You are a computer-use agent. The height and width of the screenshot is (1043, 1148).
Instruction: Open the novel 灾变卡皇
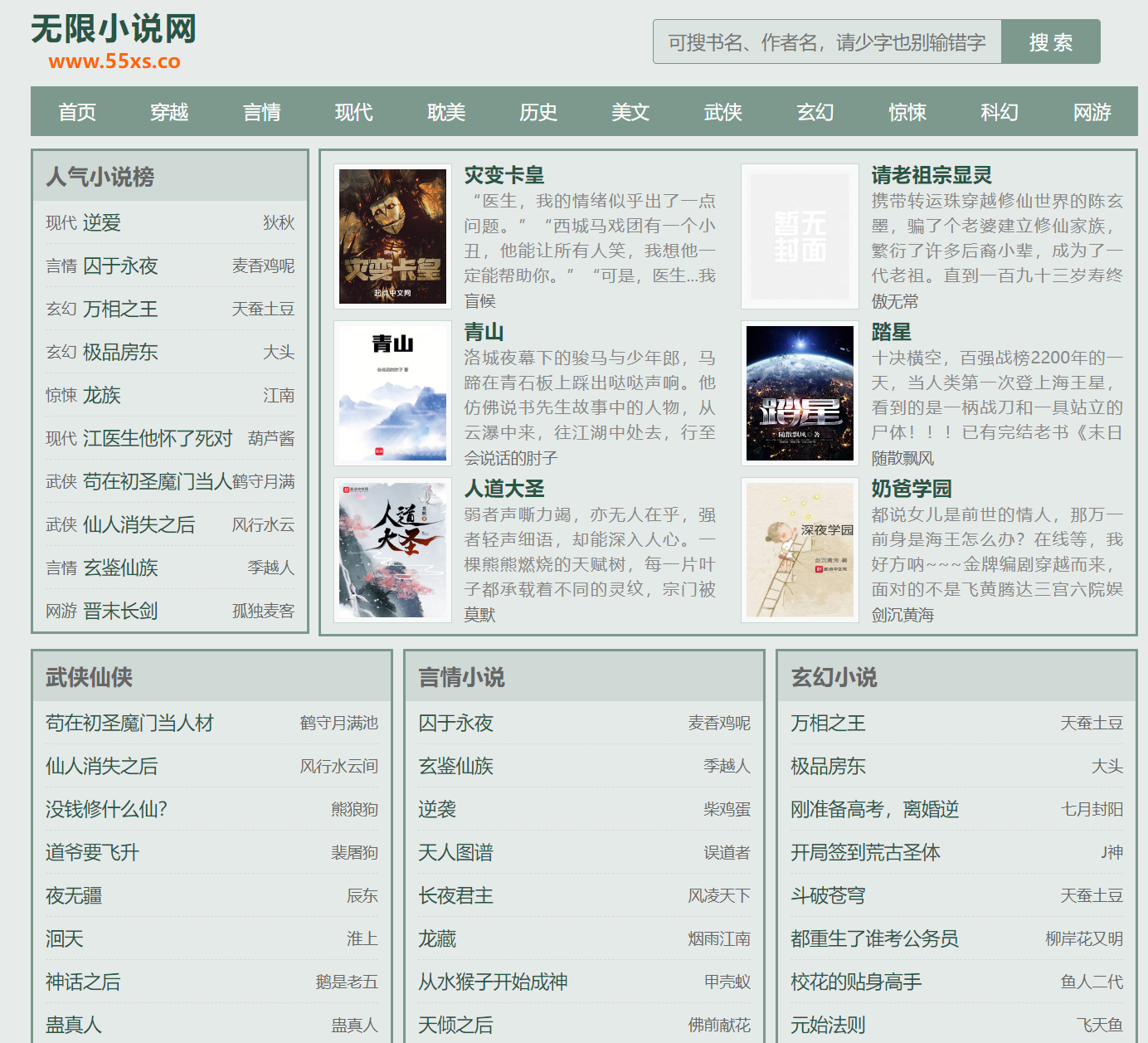[x=506, y=176]
